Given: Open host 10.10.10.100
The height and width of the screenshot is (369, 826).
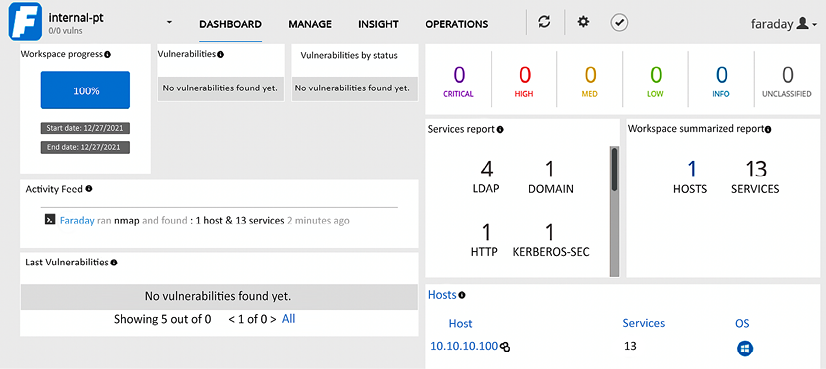Looking at the screenshot, I should [464, 346].
